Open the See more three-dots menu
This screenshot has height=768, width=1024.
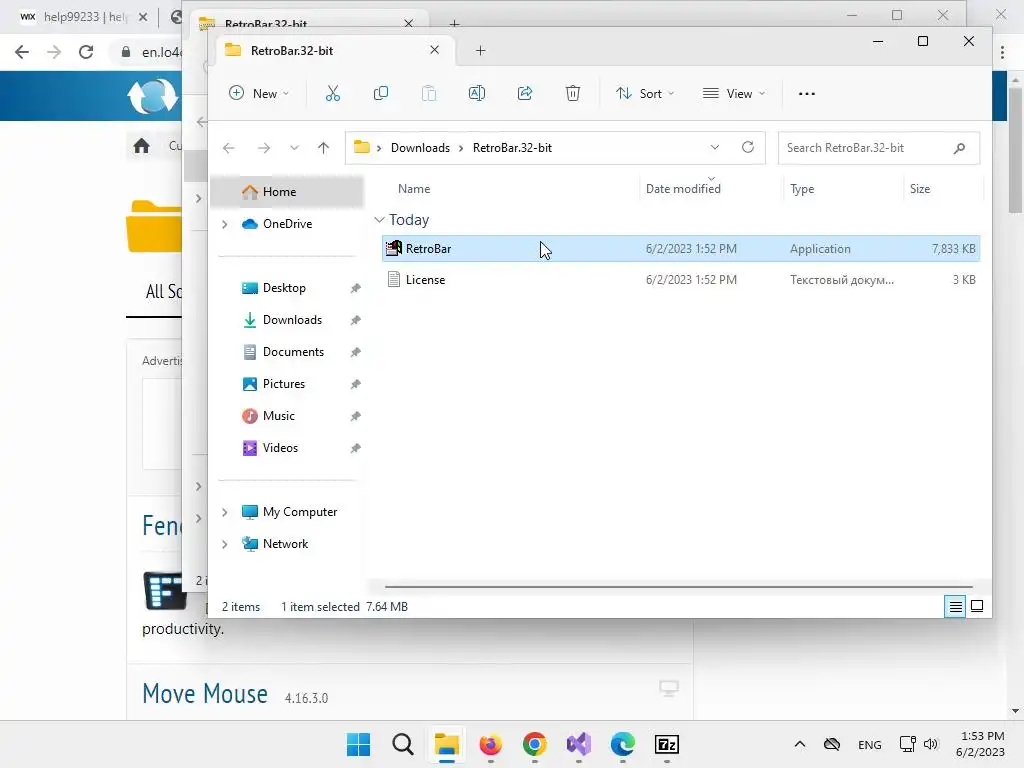tap(807, 93)
